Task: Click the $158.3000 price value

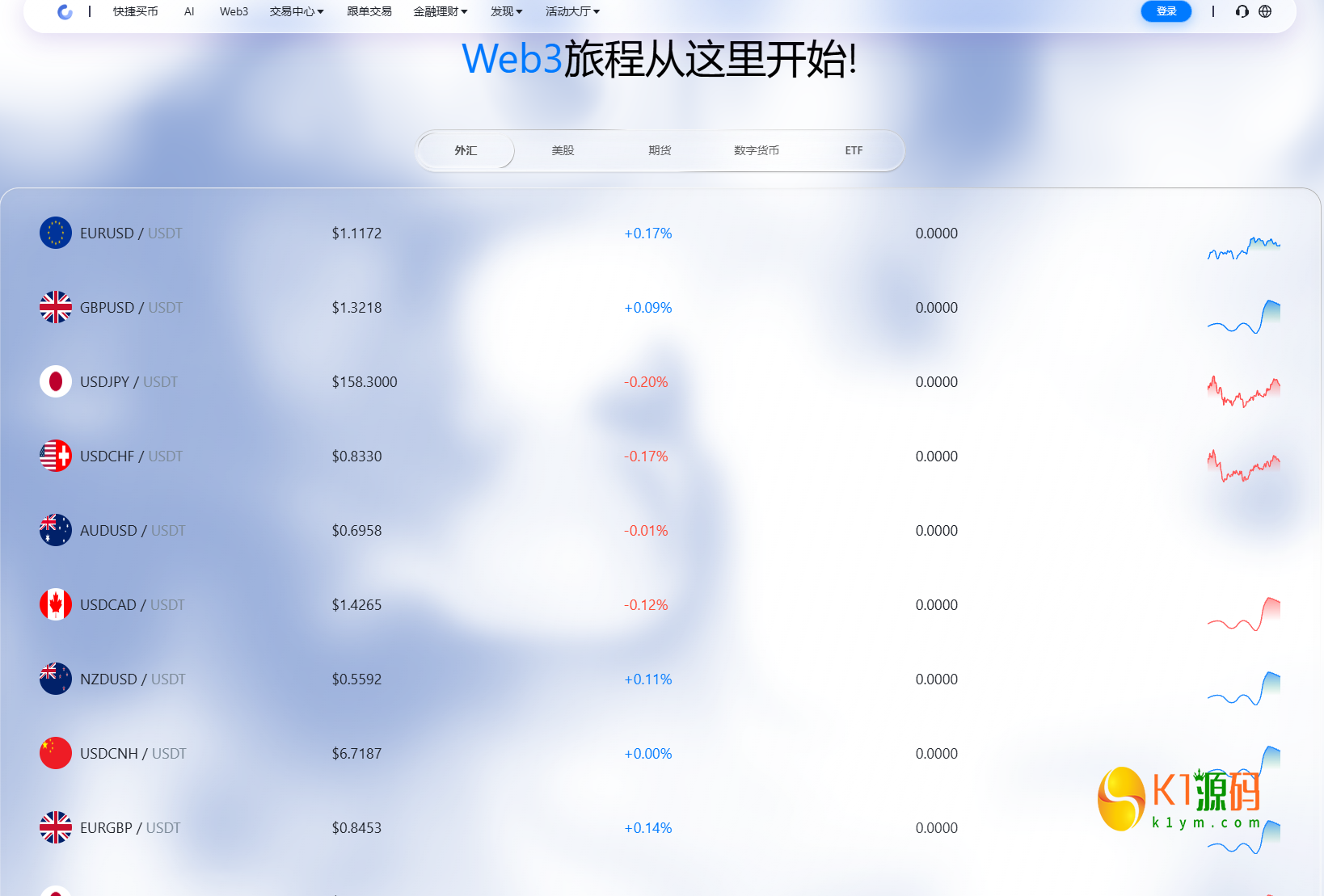Action: pos(365,382)
